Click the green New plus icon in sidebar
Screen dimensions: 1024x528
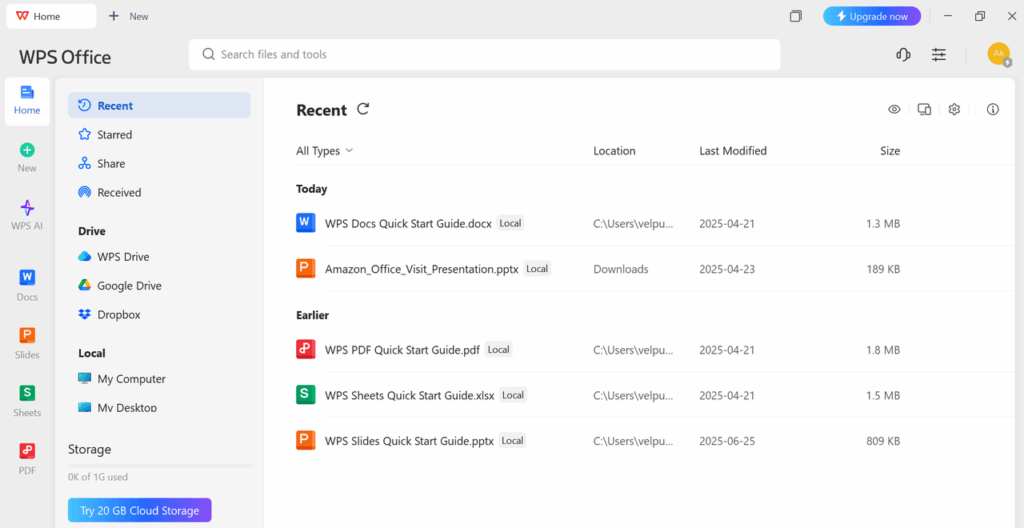pyautogui.click(x=27, y=150)
